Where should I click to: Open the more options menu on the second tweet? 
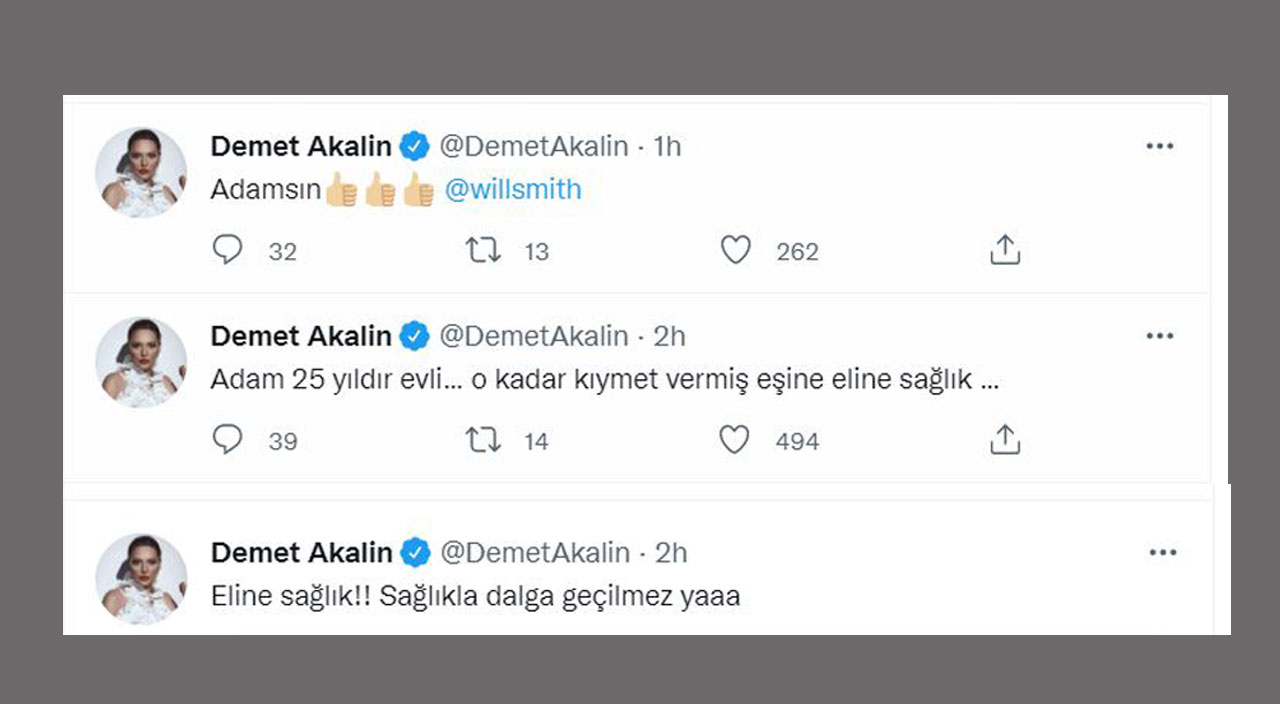point(1159,336)
